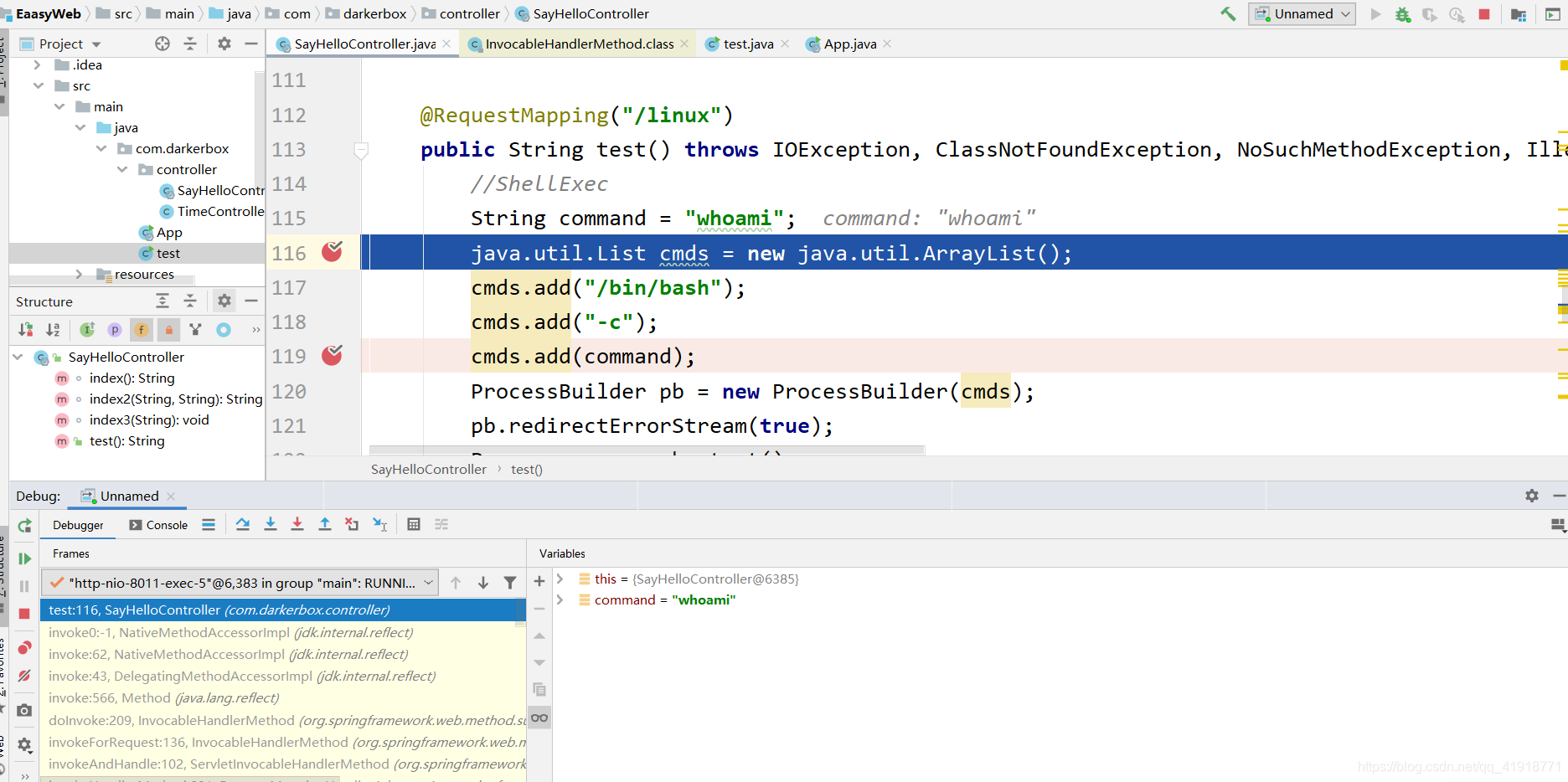Toggle Sort by Visibility in Structure

tap(26, 330)
